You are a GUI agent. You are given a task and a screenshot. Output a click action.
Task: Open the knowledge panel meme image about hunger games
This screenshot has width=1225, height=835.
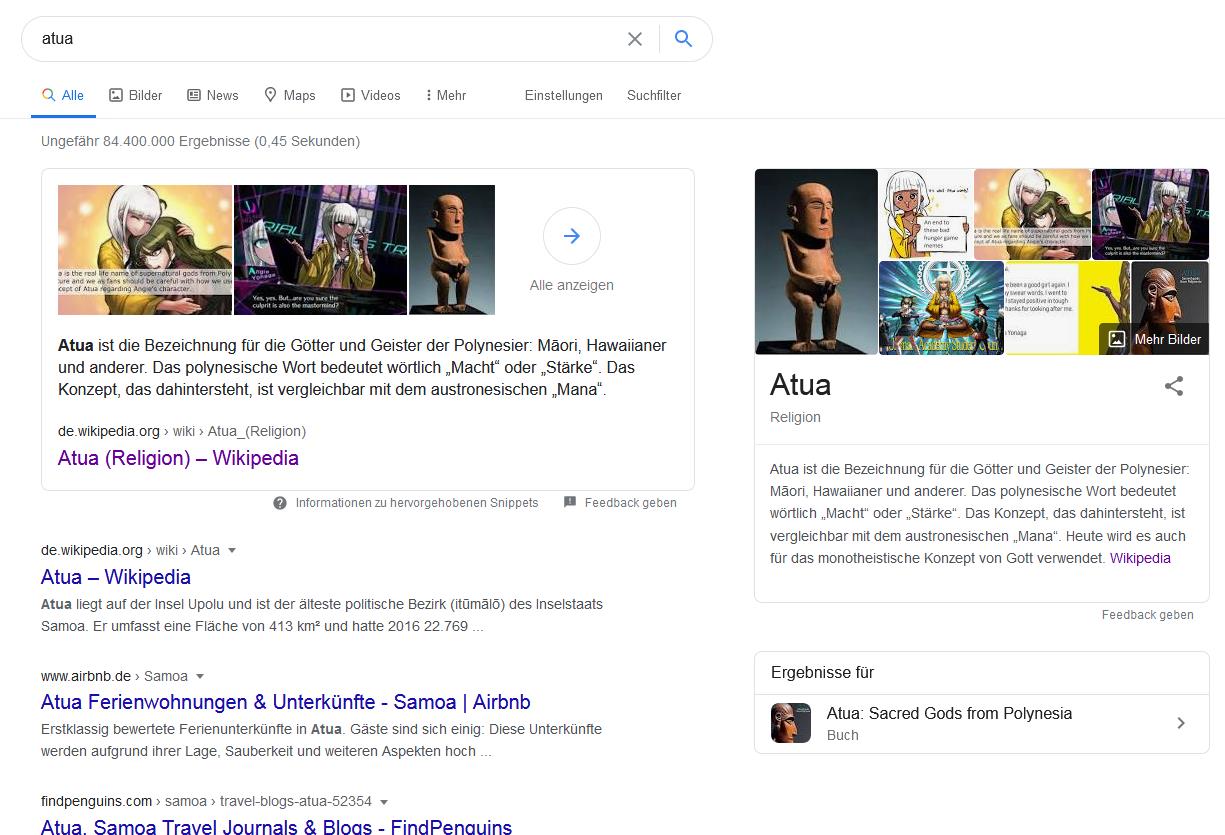(926, 214)
